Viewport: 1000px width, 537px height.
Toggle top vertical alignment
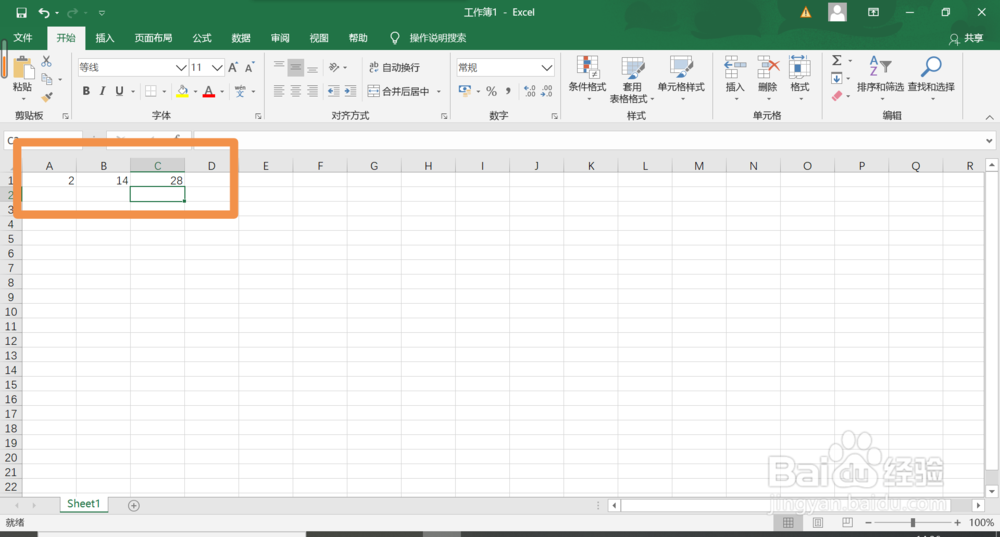click(x=279, y=67)
